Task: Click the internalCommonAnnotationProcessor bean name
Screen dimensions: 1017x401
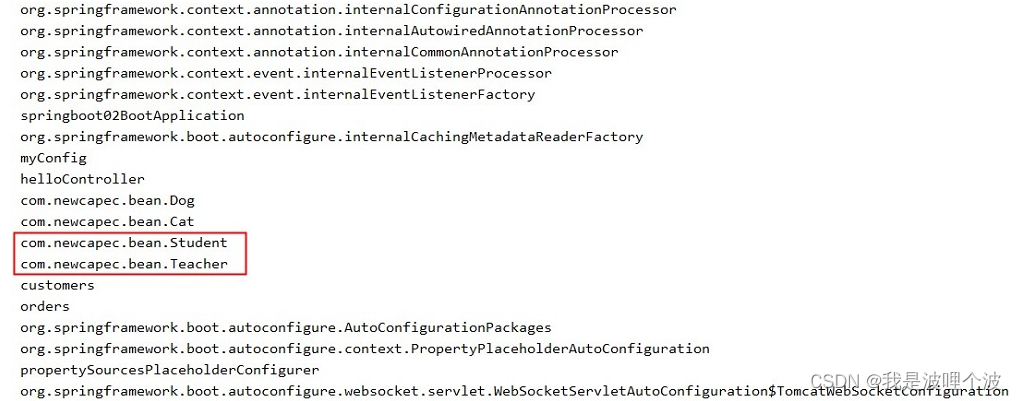Action: click(x=319, y=52)
